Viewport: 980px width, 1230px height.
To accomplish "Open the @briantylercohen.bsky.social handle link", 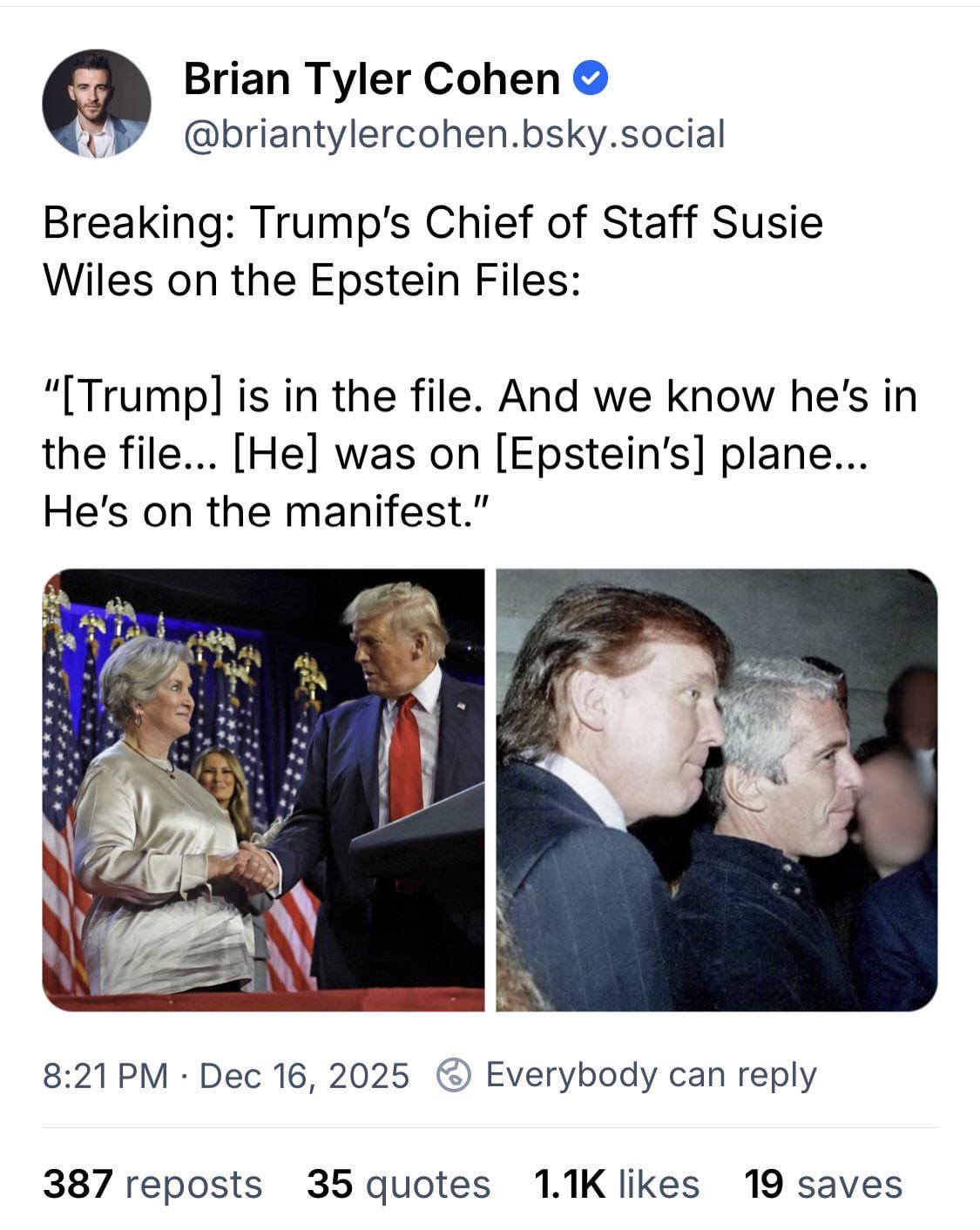I will coord(454,134).
